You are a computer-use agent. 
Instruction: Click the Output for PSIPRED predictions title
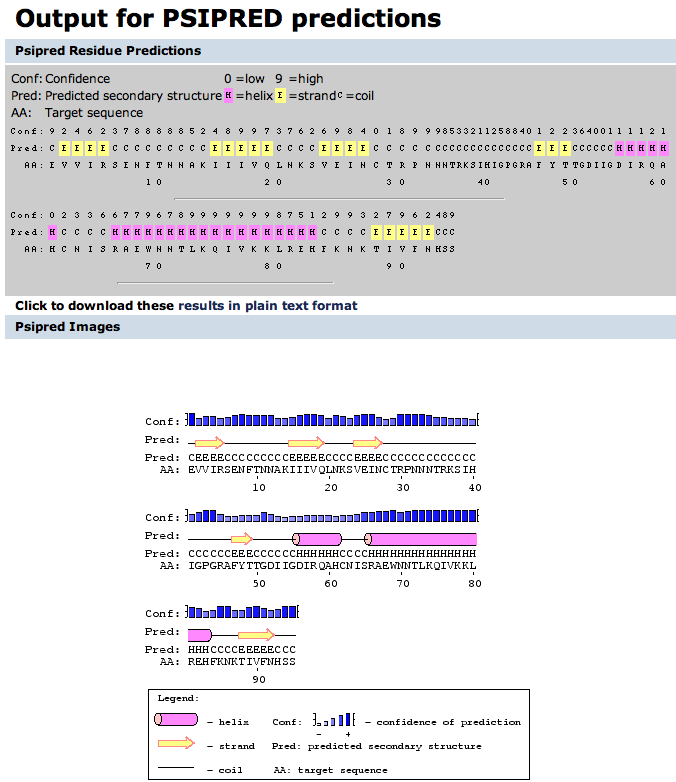pyautogui.click(x=228, y=18)
